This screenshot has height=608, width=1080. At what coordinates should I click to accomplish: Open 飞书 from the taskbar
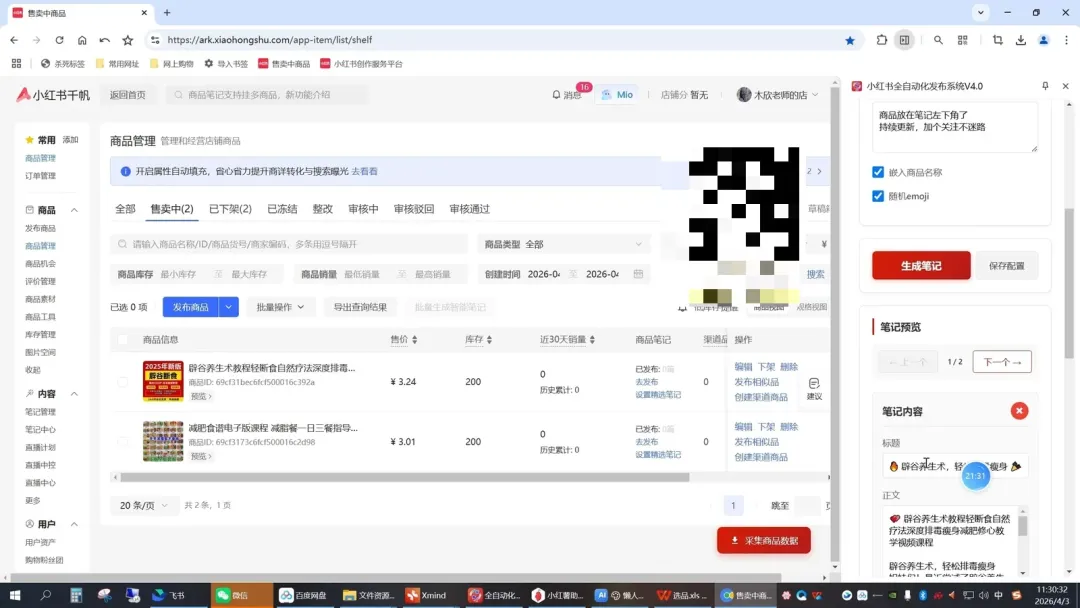click(169, 595)
